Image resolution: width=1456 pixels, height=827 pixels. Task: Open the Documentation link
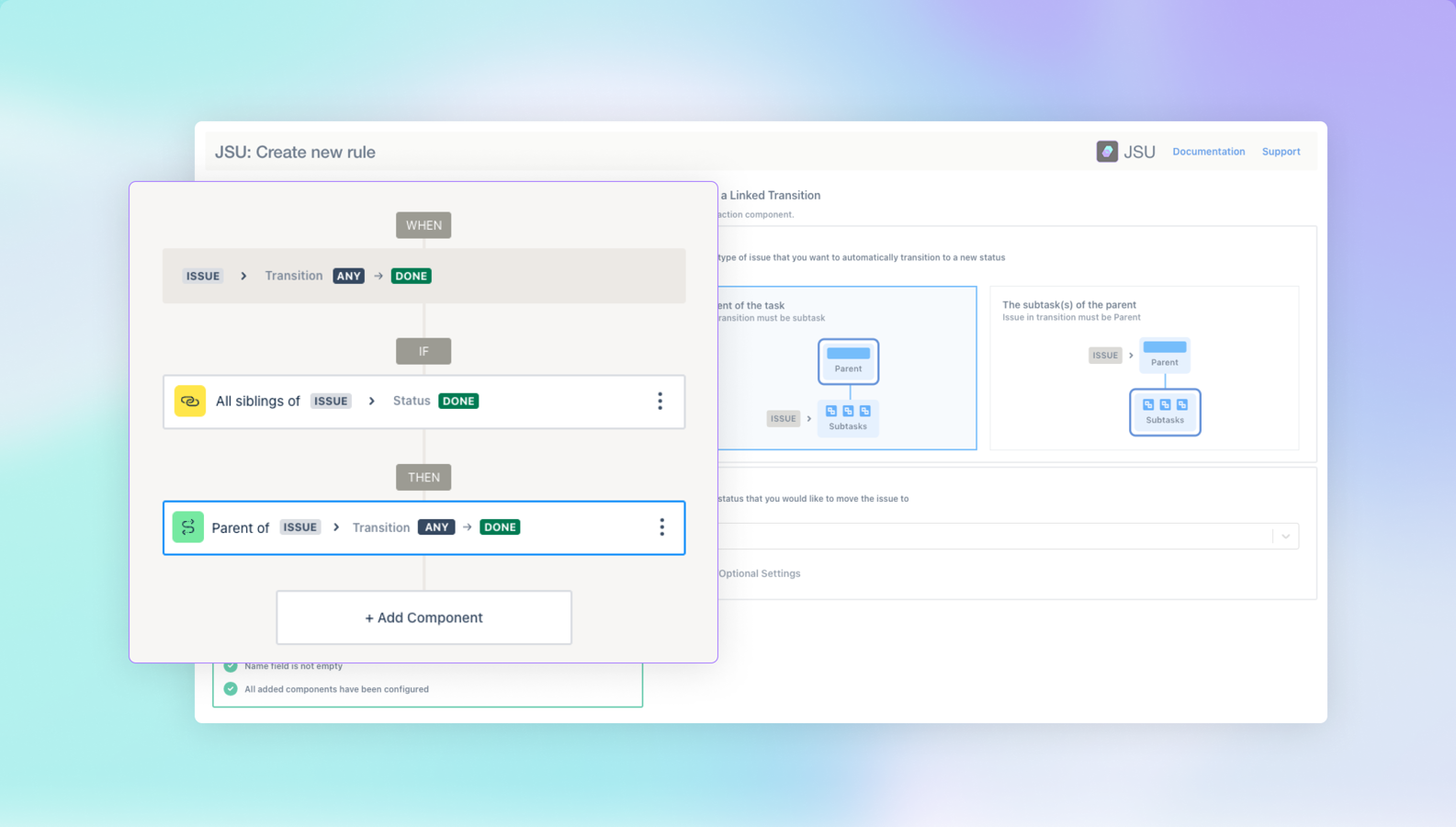(1209, 152)
